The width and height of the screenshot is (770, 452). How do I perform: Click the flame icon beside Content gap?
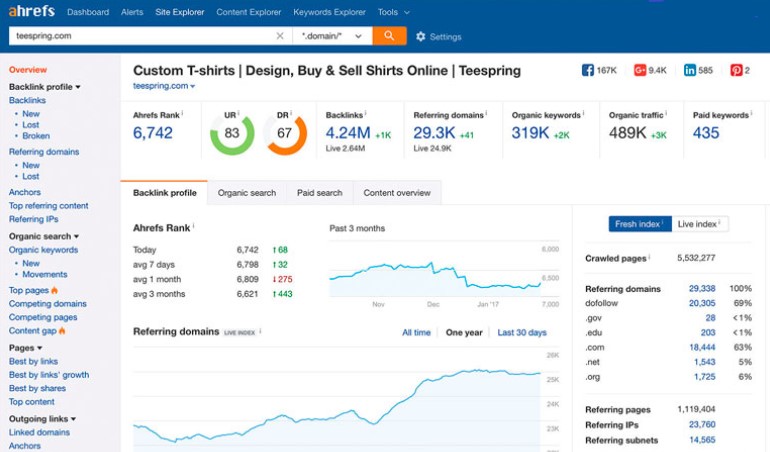(x=62, y=331)
